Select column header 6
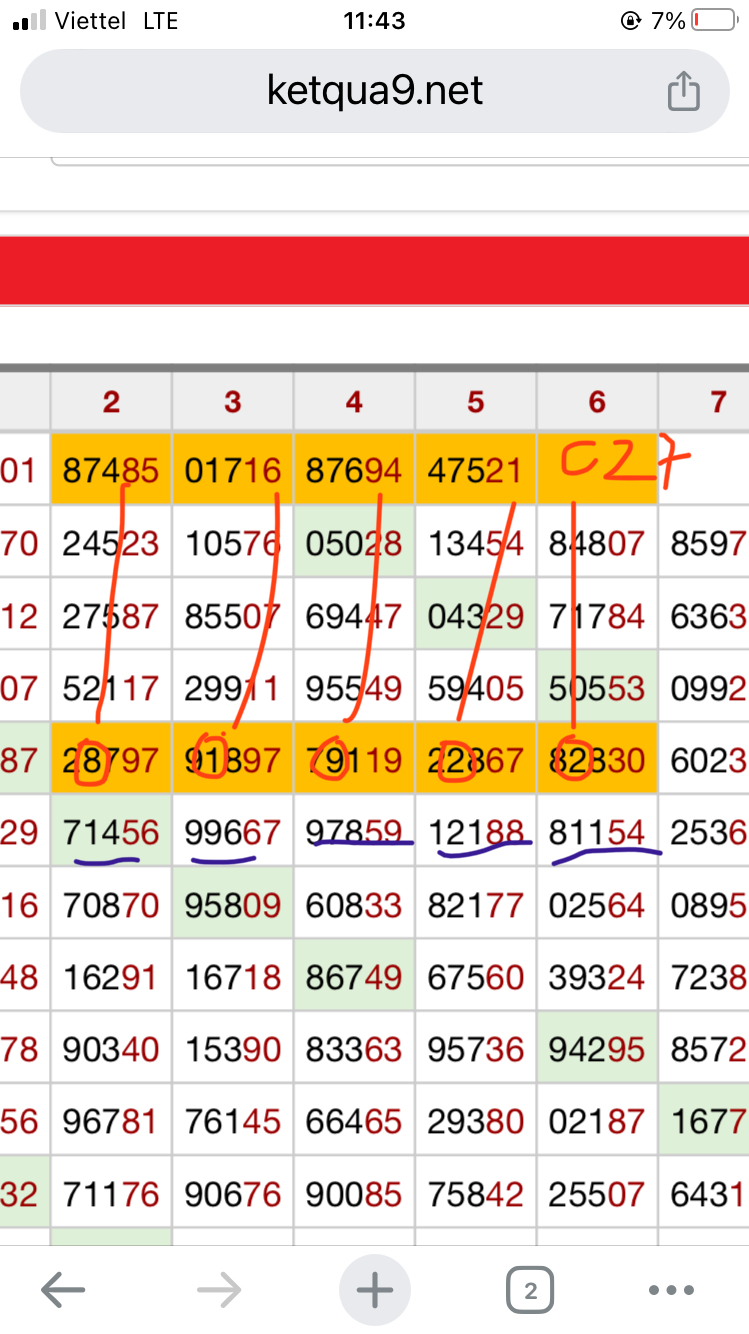The height and width of the screenshot is (1334, 749). click(597, 402)
